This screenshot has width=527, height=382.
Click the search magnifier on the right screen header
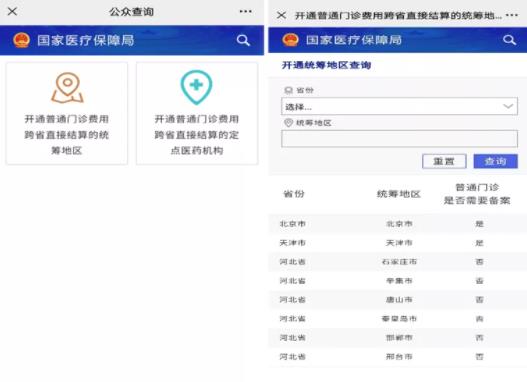tap(509, 40)
